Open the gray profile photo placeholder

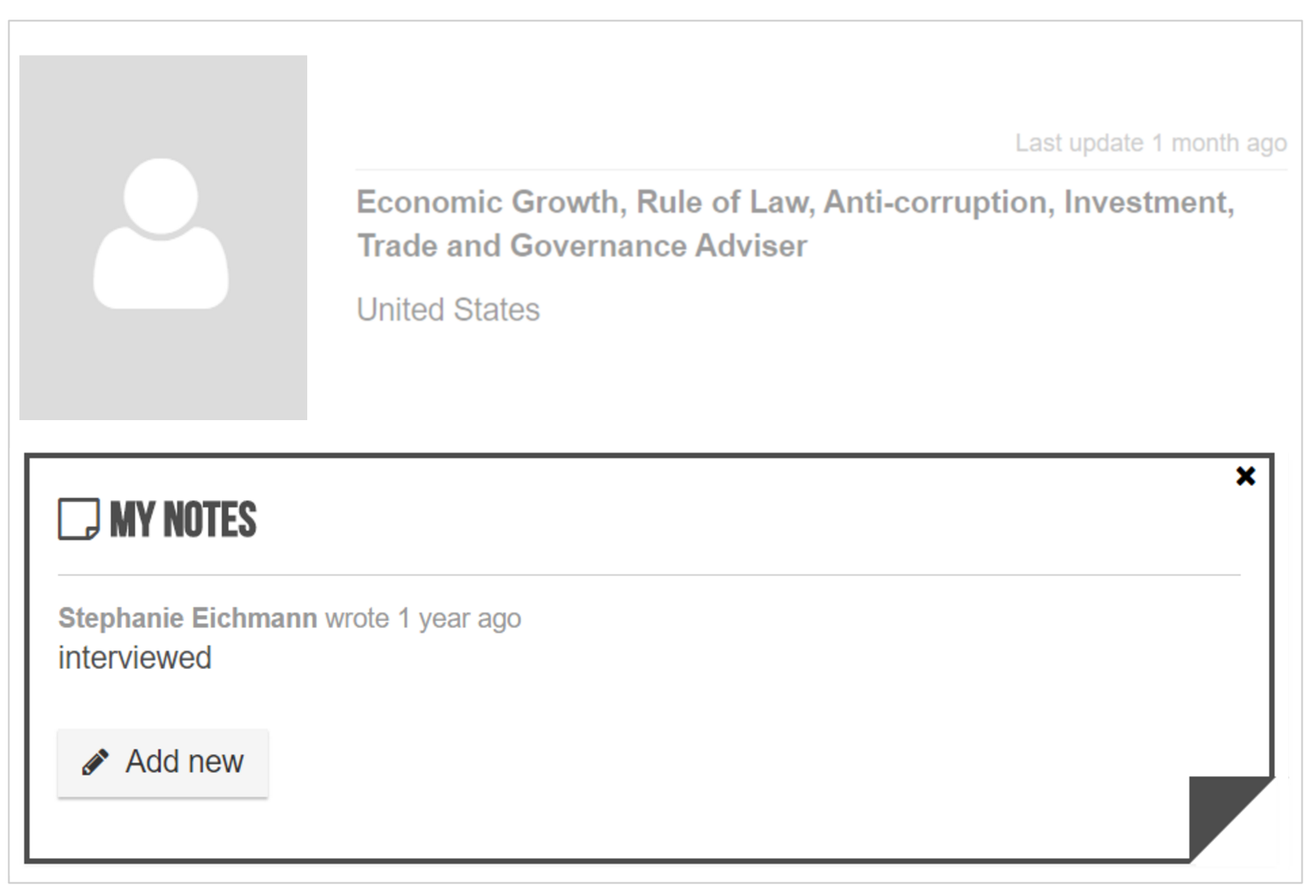coord(163,238)
